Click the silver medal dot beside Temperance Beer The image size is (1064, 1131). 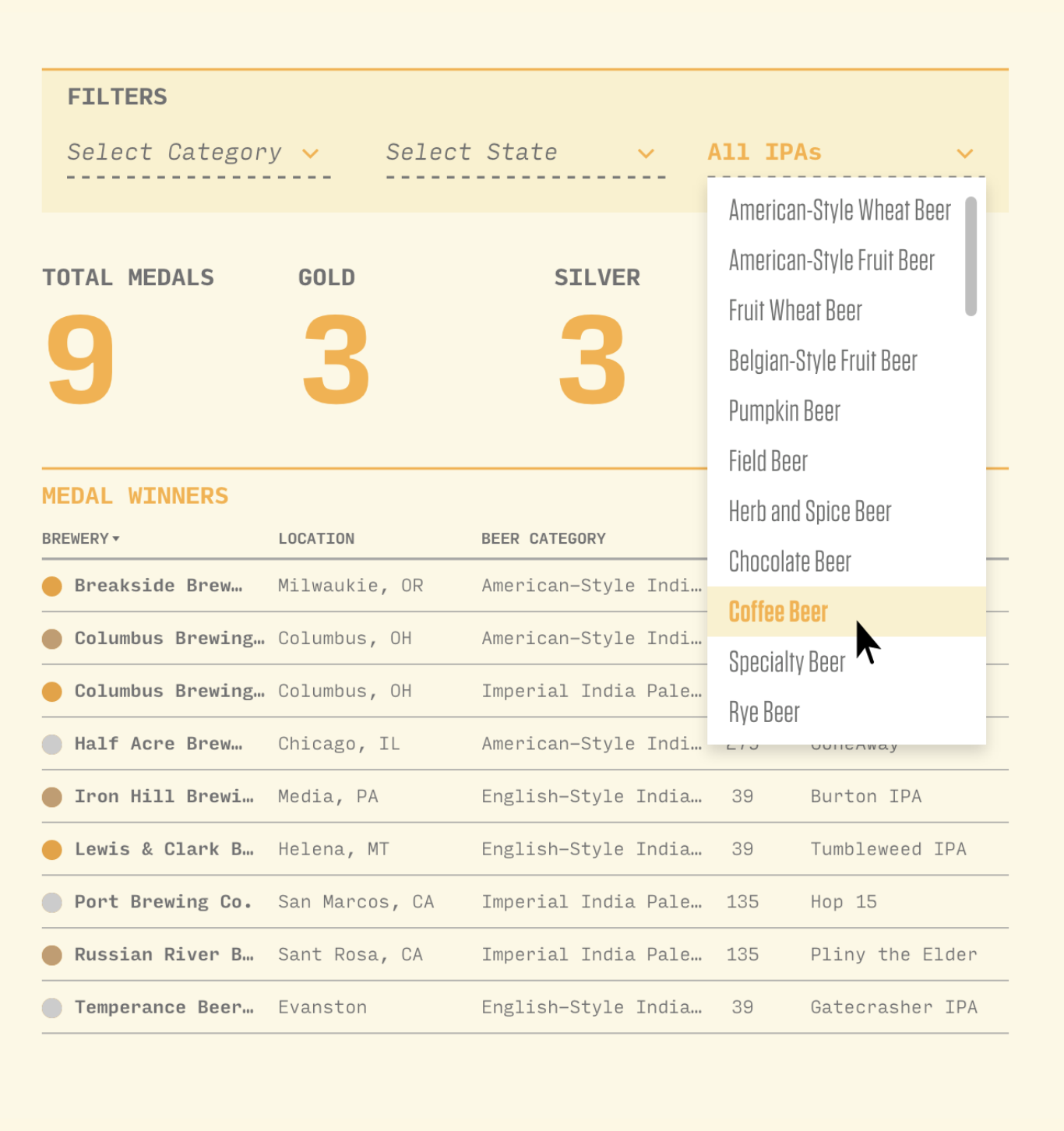[x=52, y=1008]
